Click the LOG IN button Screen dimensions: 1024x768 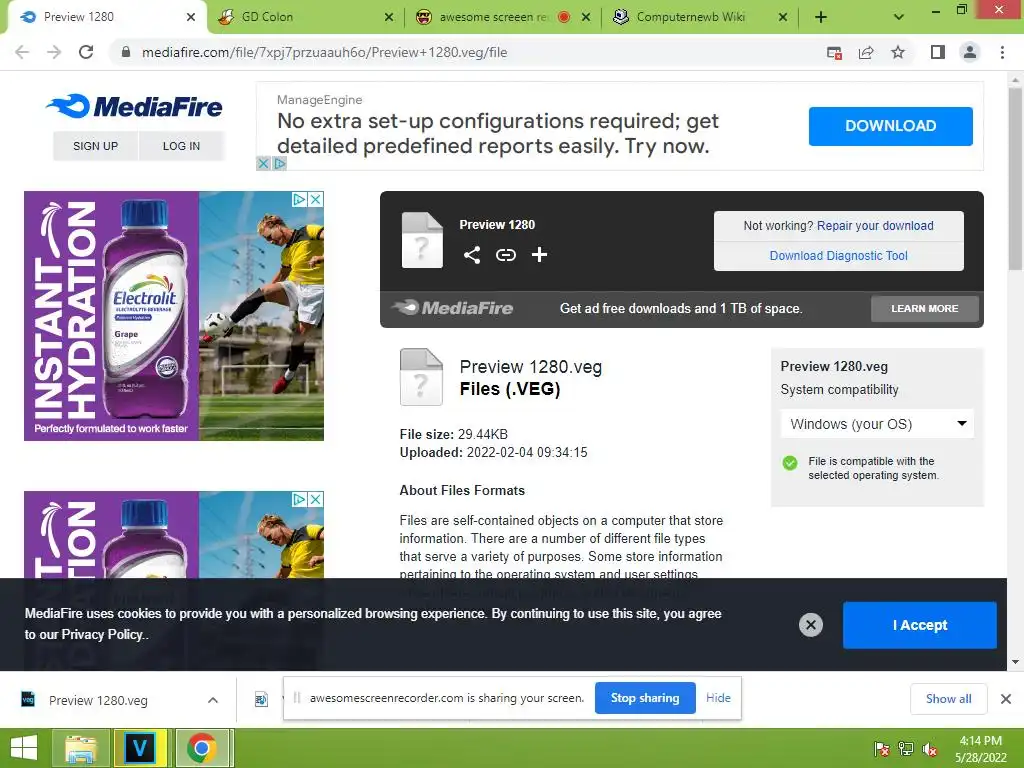tap(182, 146)
